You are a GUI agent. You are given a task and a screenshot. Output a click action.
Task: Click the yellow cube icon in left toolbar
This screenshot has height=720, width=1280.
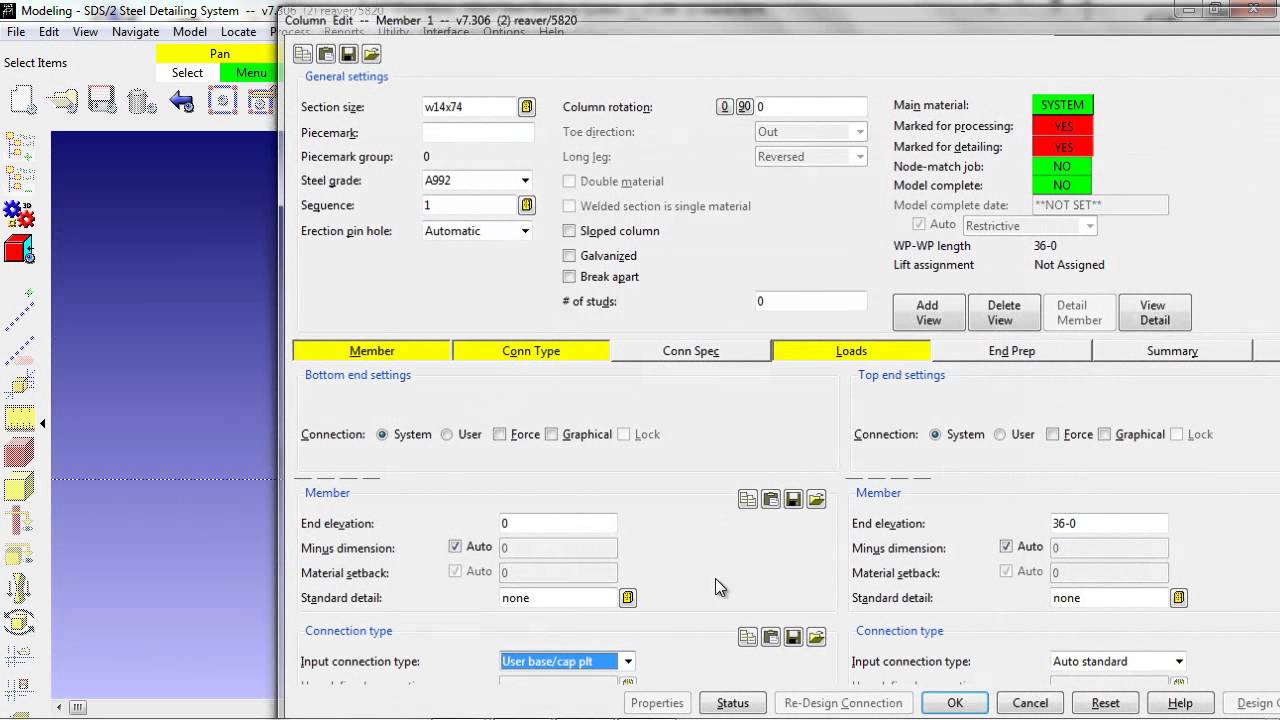[19, 489]
